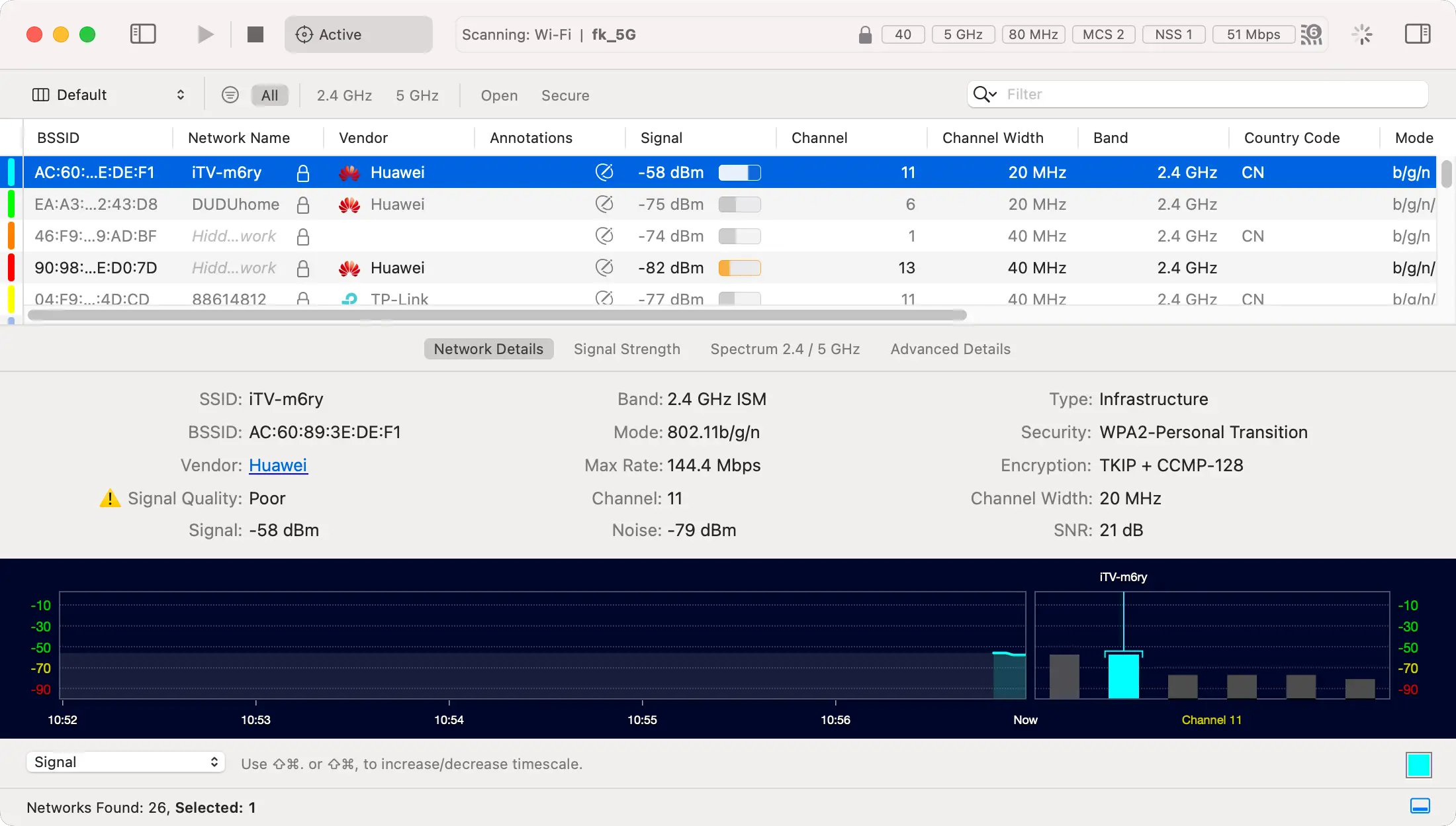This screenshot has height=826, width=1456.
Task: Click the cyan graph color swatch
Action: (x=1418, y=765)
